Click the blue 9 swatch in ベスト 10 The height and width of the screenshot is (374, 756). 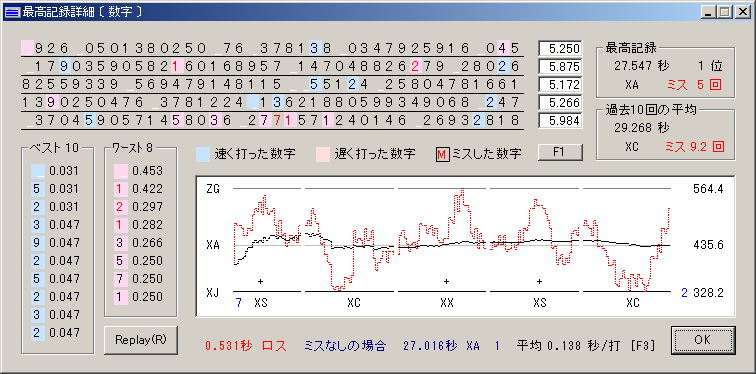click(x=38, y=242)
